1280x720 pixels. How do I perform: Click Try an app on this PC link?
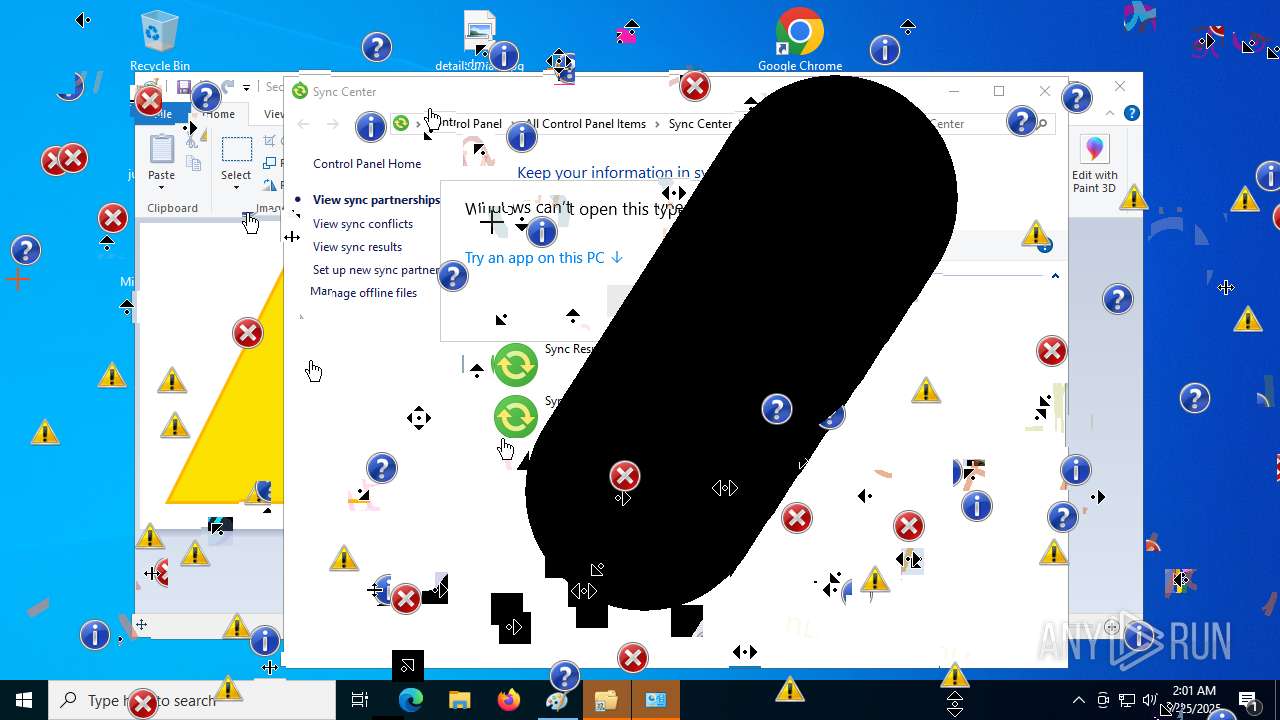[x=544, y=258]
